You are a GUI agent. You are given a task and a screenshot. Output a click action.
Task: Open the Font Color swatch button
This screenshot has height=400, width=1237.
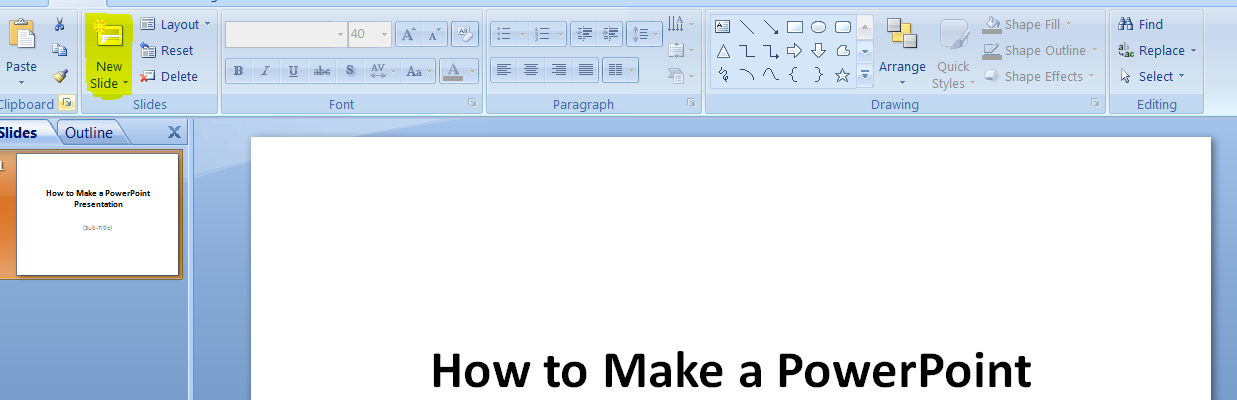(x=453, y=71)
